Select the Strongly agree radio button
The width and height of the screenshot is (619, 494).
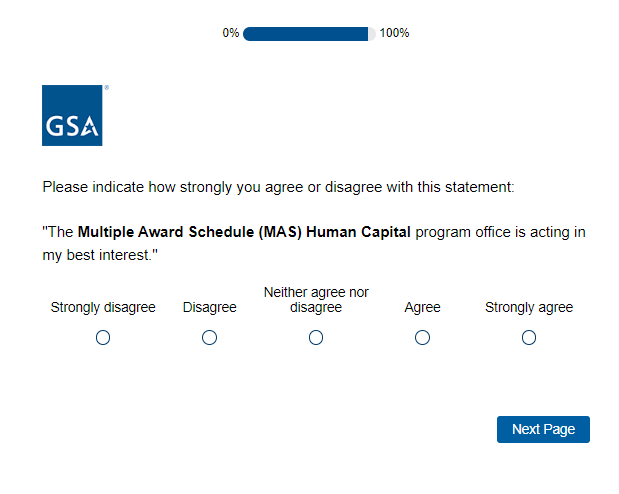click(529, 338)
